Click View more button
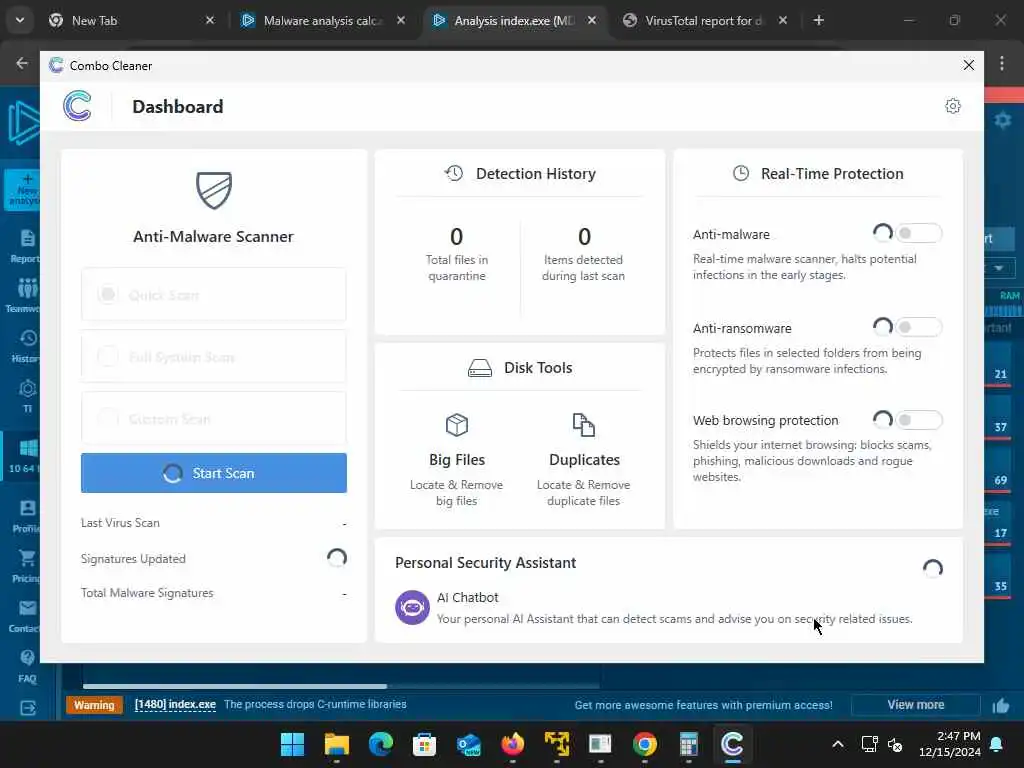 (916, 705)
